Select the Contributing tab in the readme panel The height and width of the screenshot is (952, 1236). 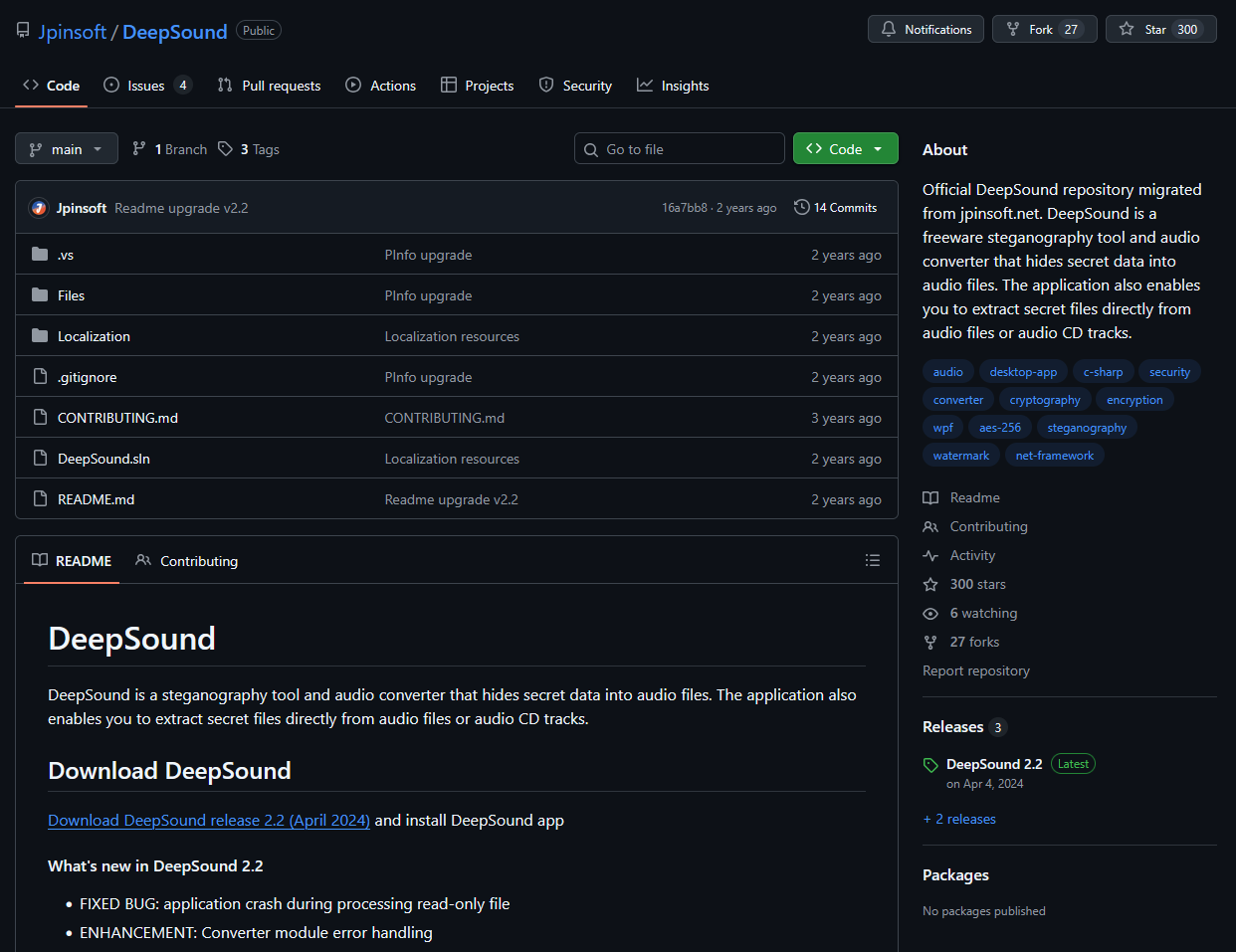pyautogui.click(x=187, y=560)
